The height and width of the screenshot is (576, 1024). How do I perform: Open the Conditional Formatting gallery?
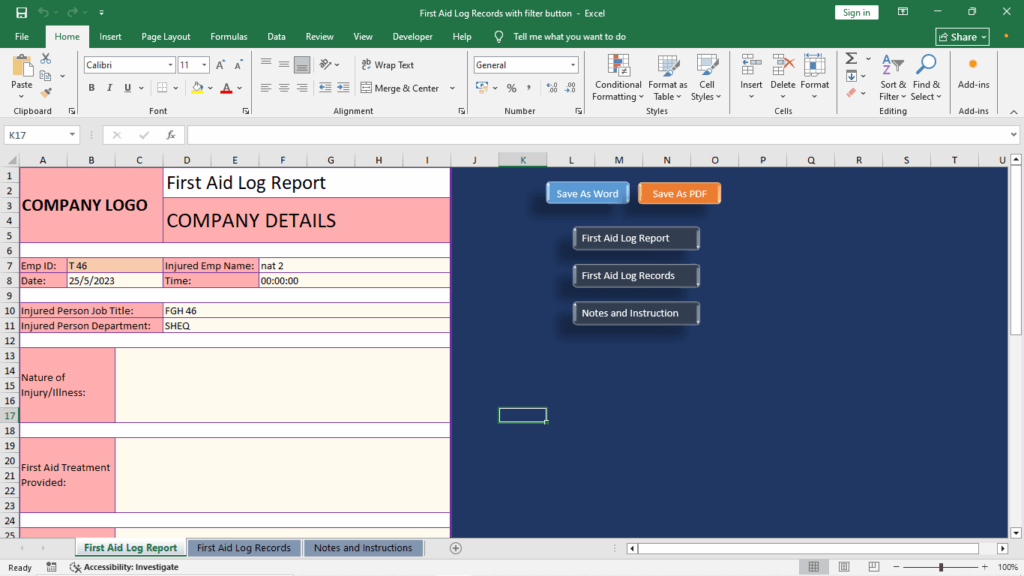(617, 80)
